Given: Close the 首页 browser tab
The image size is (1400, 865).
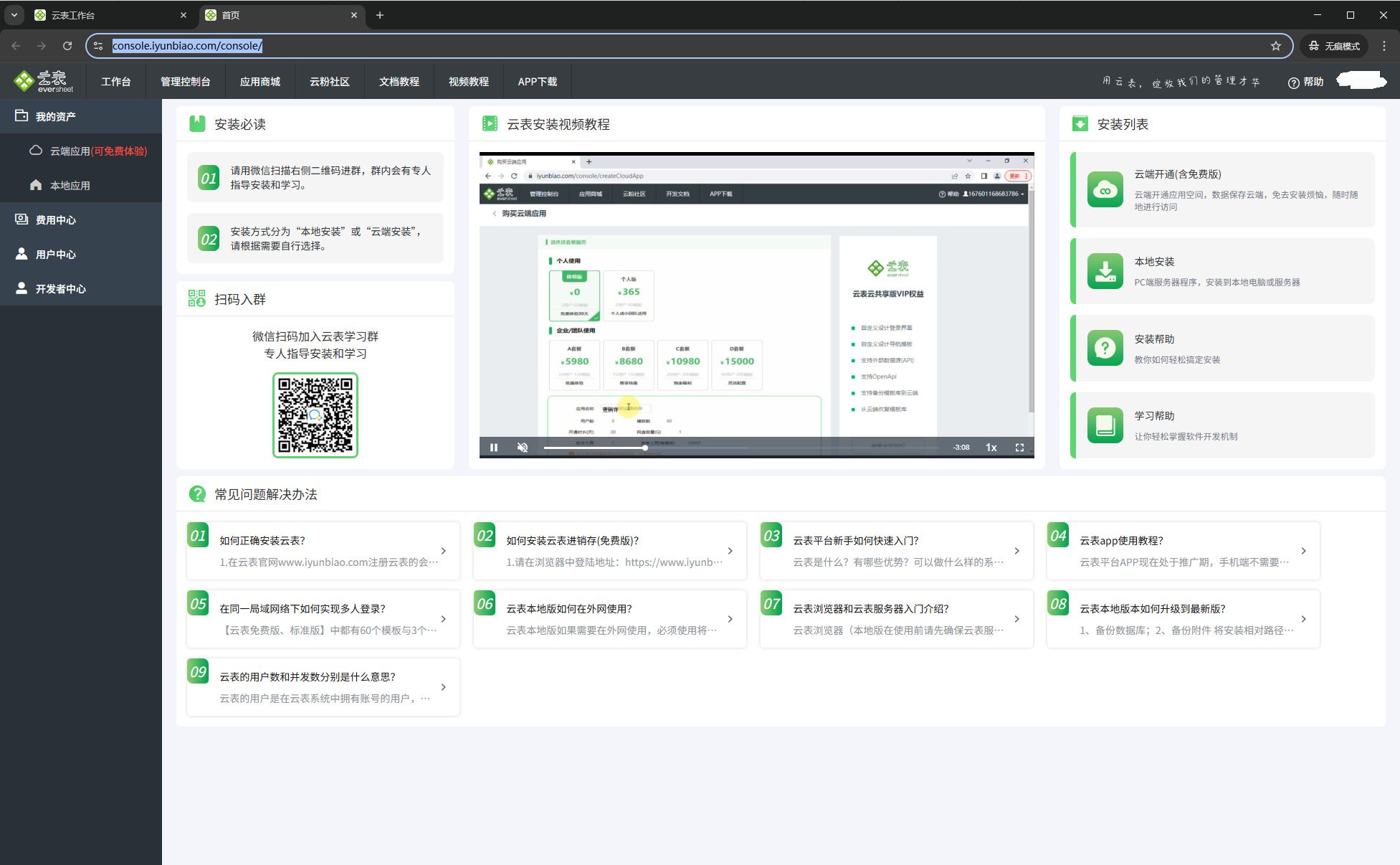Looking at the screenshot, I should [354, 15].
